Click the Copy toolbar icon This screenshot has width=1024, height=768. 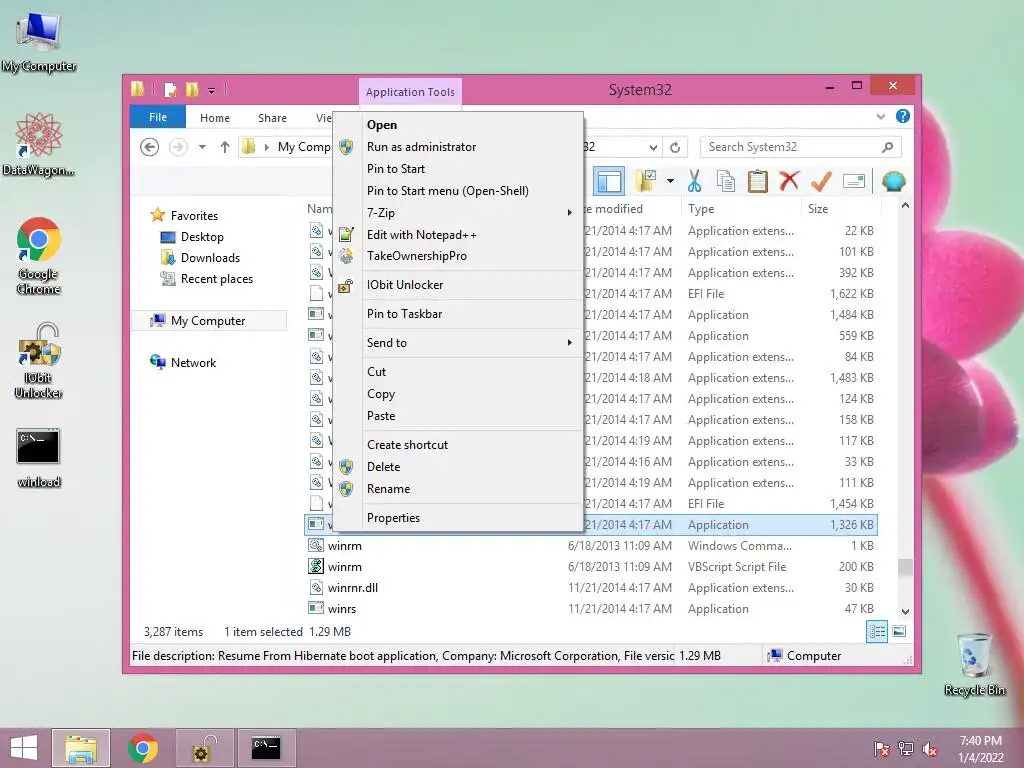726,181
